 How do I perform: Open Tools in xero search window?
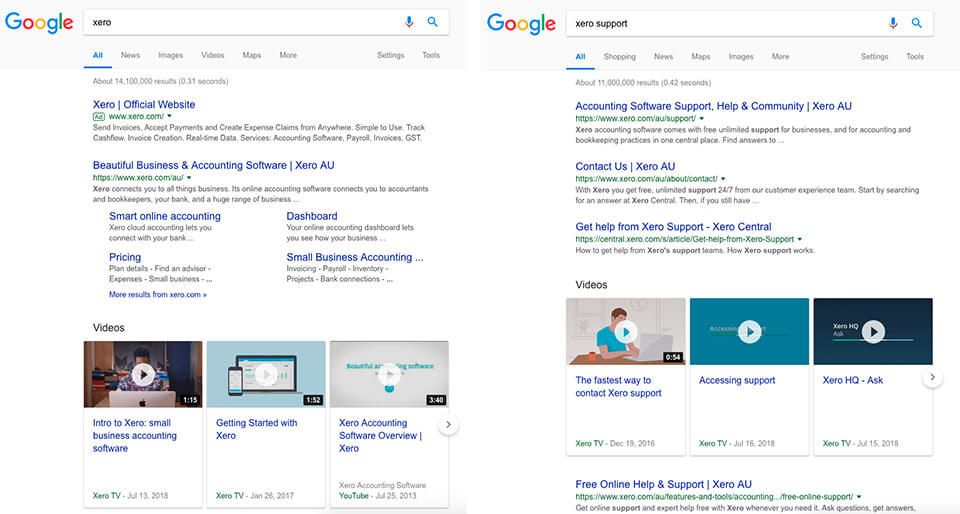click(x=431, y=55)
